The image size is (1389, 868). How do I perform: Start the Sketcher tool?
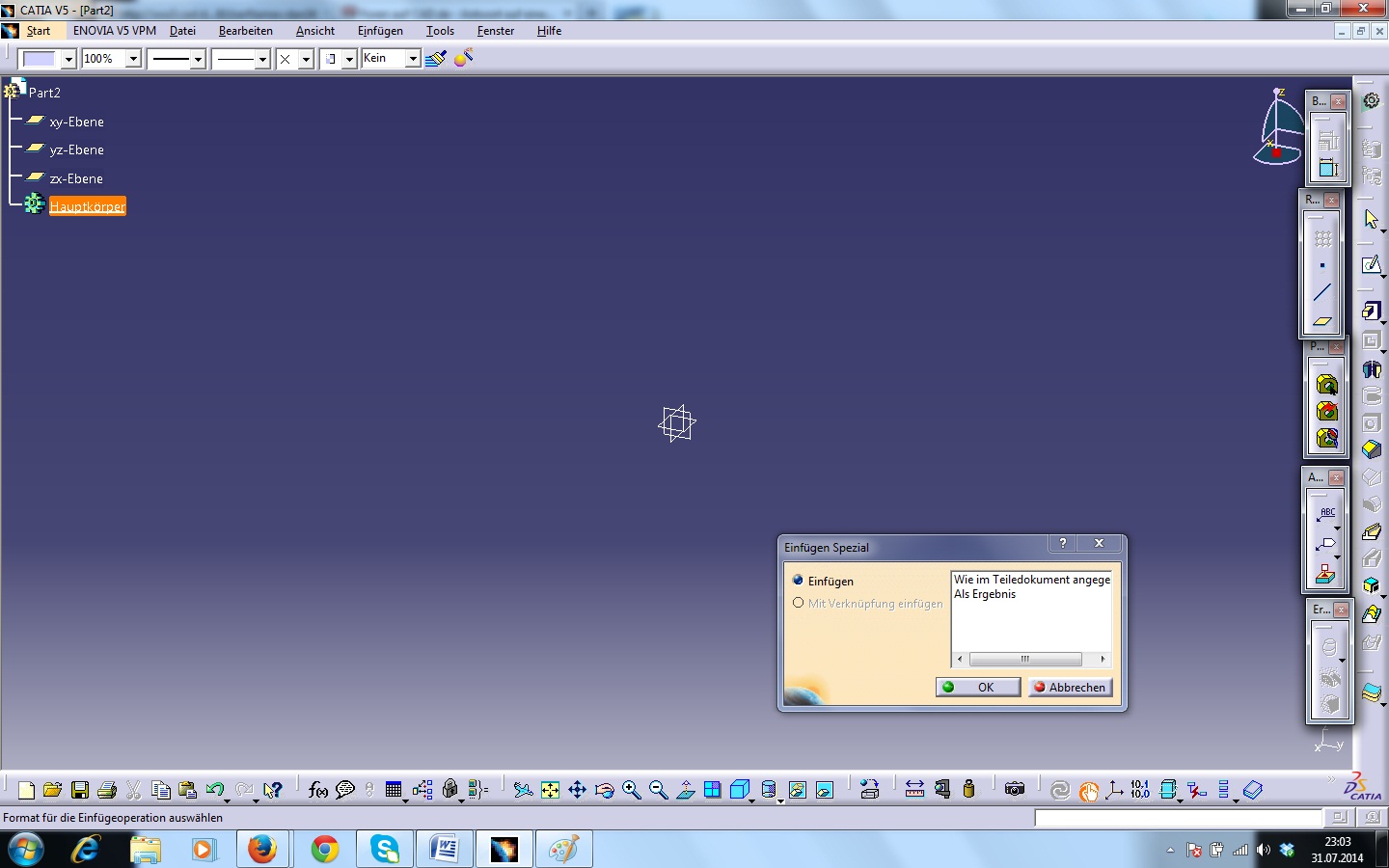pyautogui.click(x=1372, y=265)
